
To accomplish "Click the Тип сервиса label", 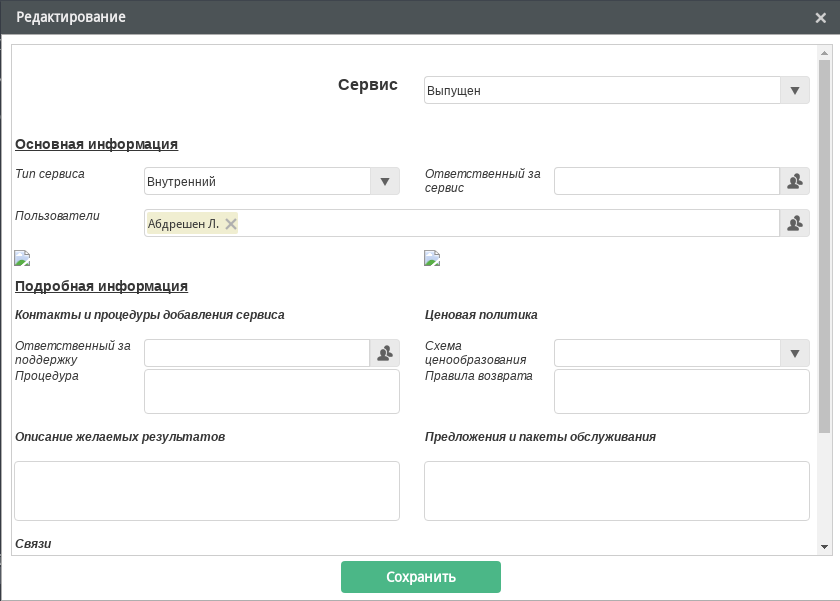I will pyautogui.click(x=50, y=174).
